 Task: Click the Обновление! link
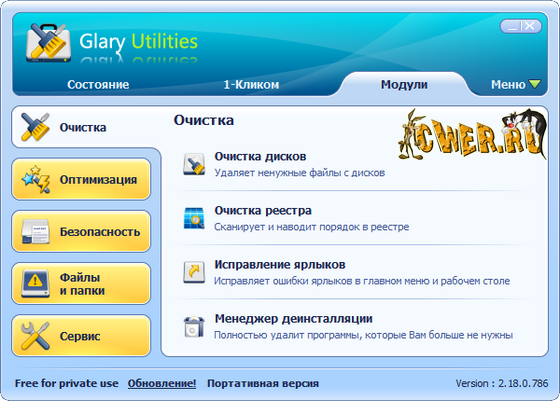coord(162,383)
